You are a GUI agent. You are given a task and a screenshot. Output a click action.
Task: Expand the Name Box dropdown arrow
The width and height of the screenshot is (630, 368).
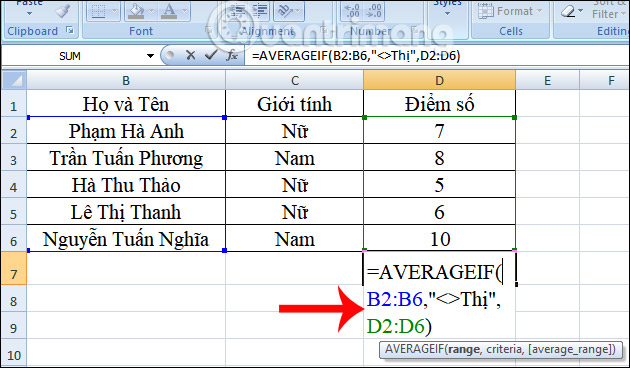[x=151, y=56]
